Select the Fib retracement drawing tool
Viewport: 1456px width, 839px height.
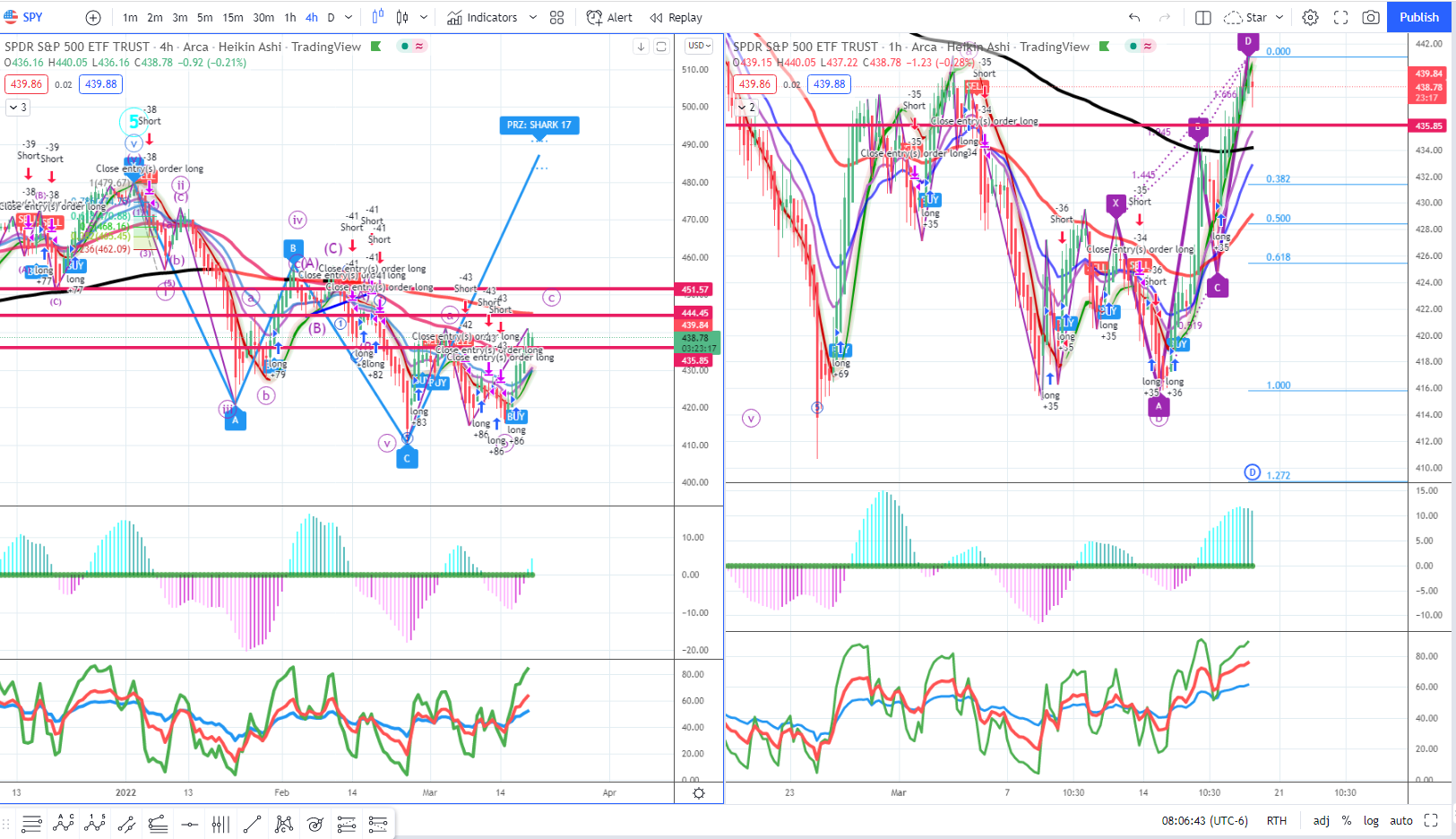(x=32, y=823)
